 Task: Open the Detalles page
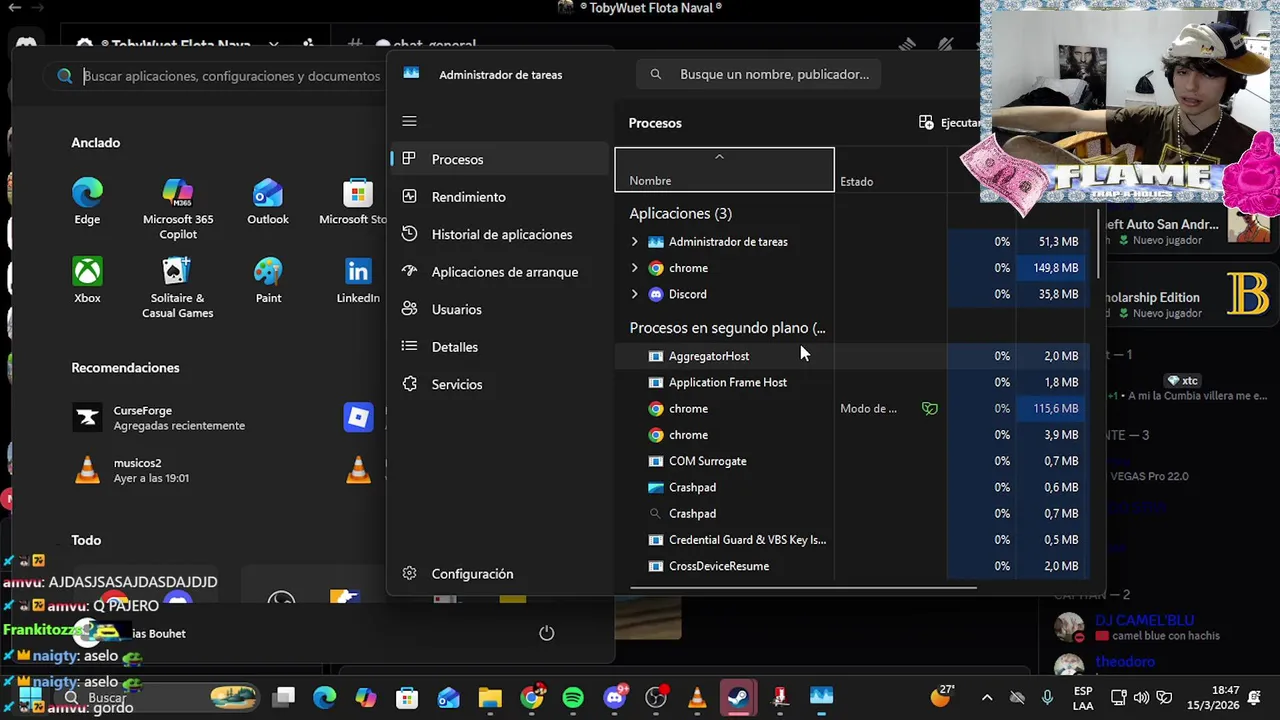(500, 347)
